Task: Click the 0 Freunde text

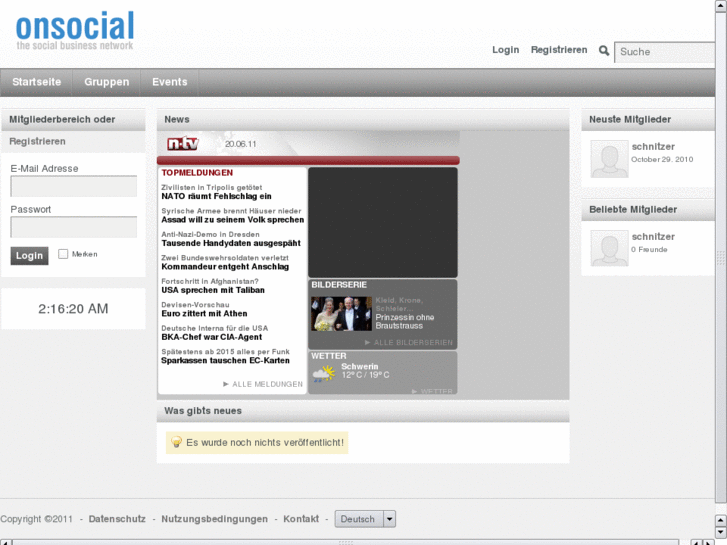Action: (649, 250)
